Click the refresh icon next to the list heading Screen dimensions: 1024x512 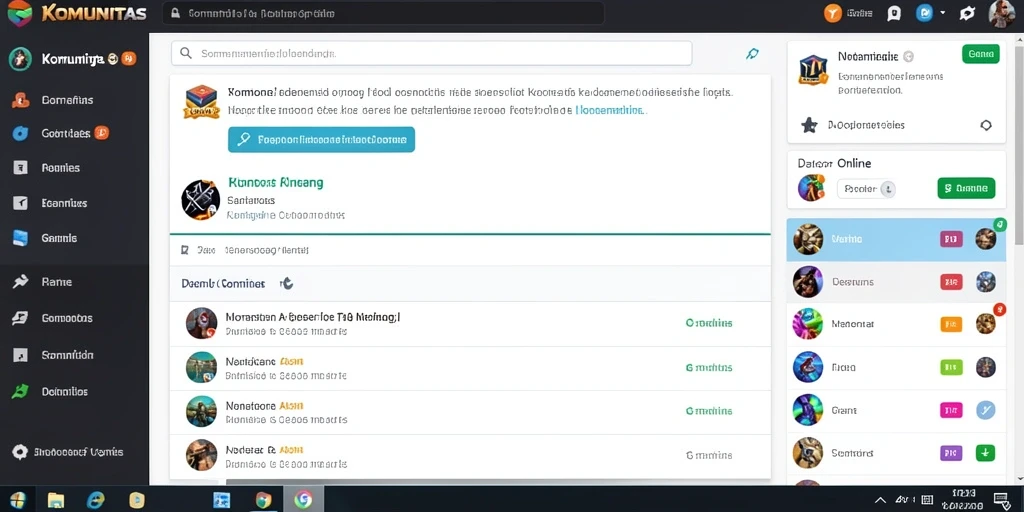tap(287, 283)
